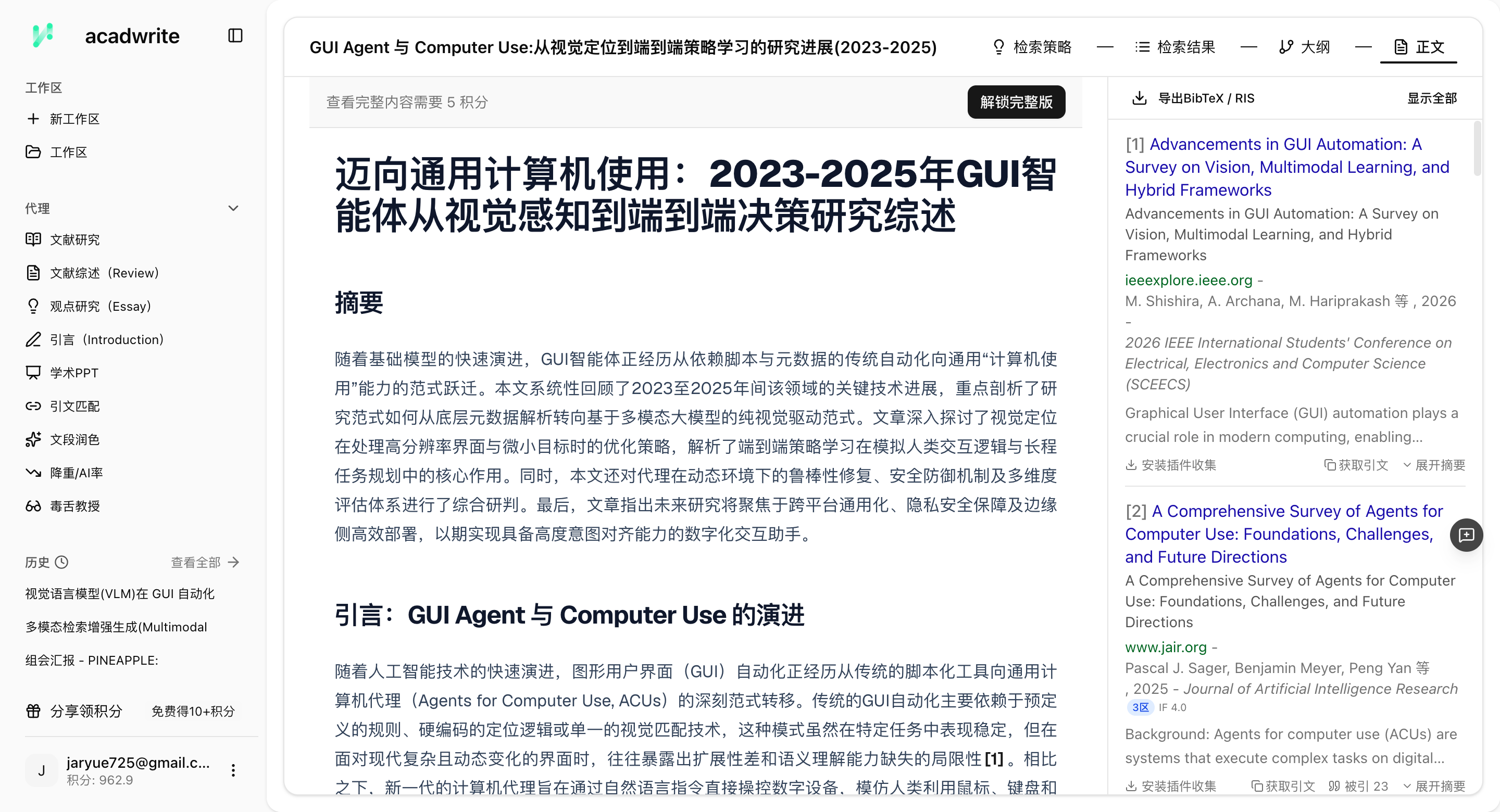Open the 工作区 folder icon
1500x812 pixels.
click(x=33, y=152)
